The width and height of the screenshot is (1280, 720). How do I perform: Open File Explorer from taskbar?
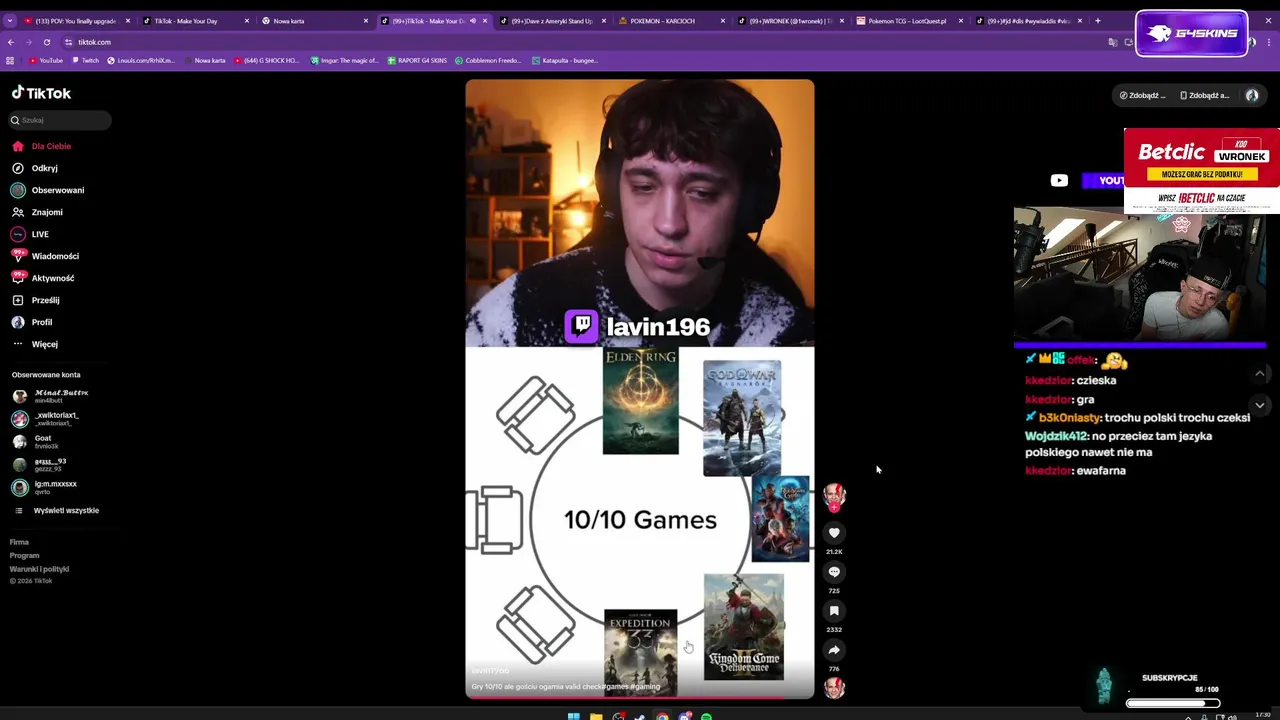pyautogui.click(x=596, y=716)
